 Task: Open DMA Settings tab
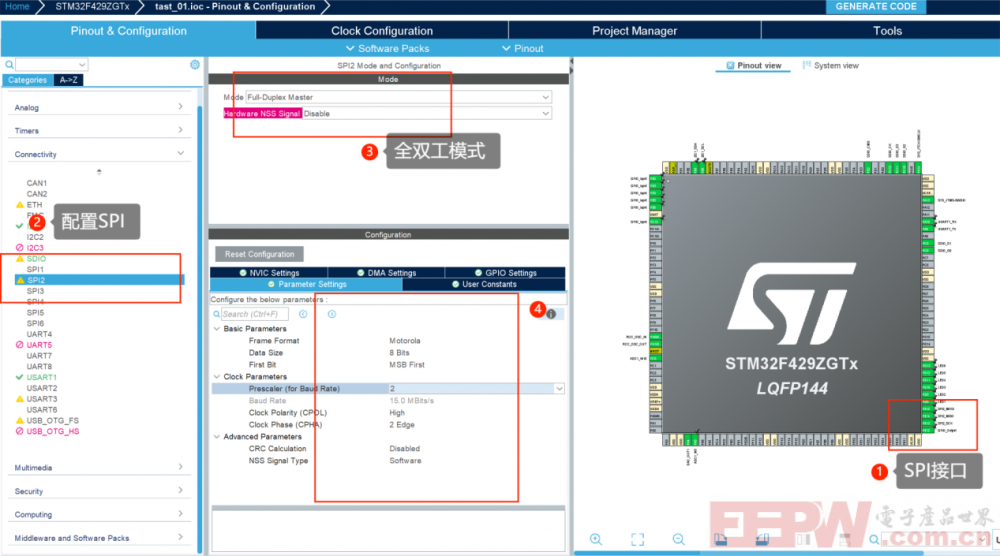click(x=386, y=272)
